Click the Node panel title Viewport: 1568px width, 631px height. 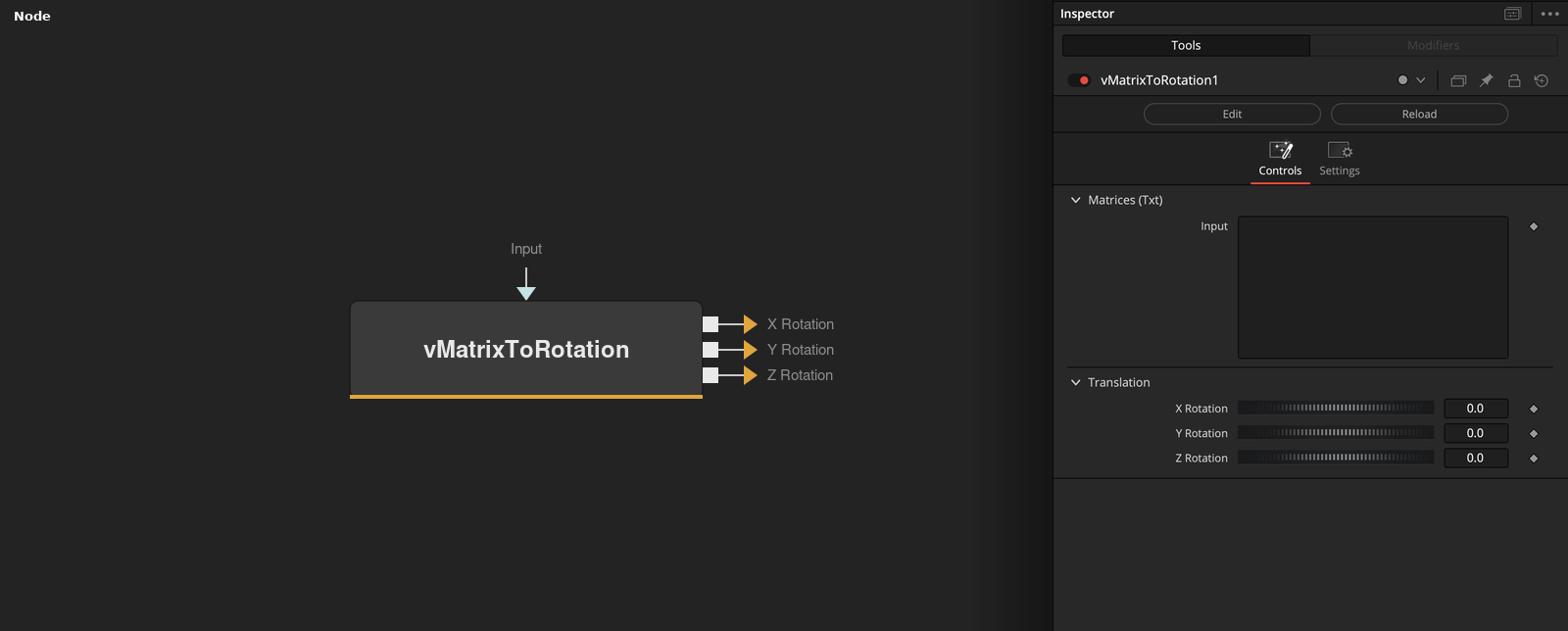(32, 16)
